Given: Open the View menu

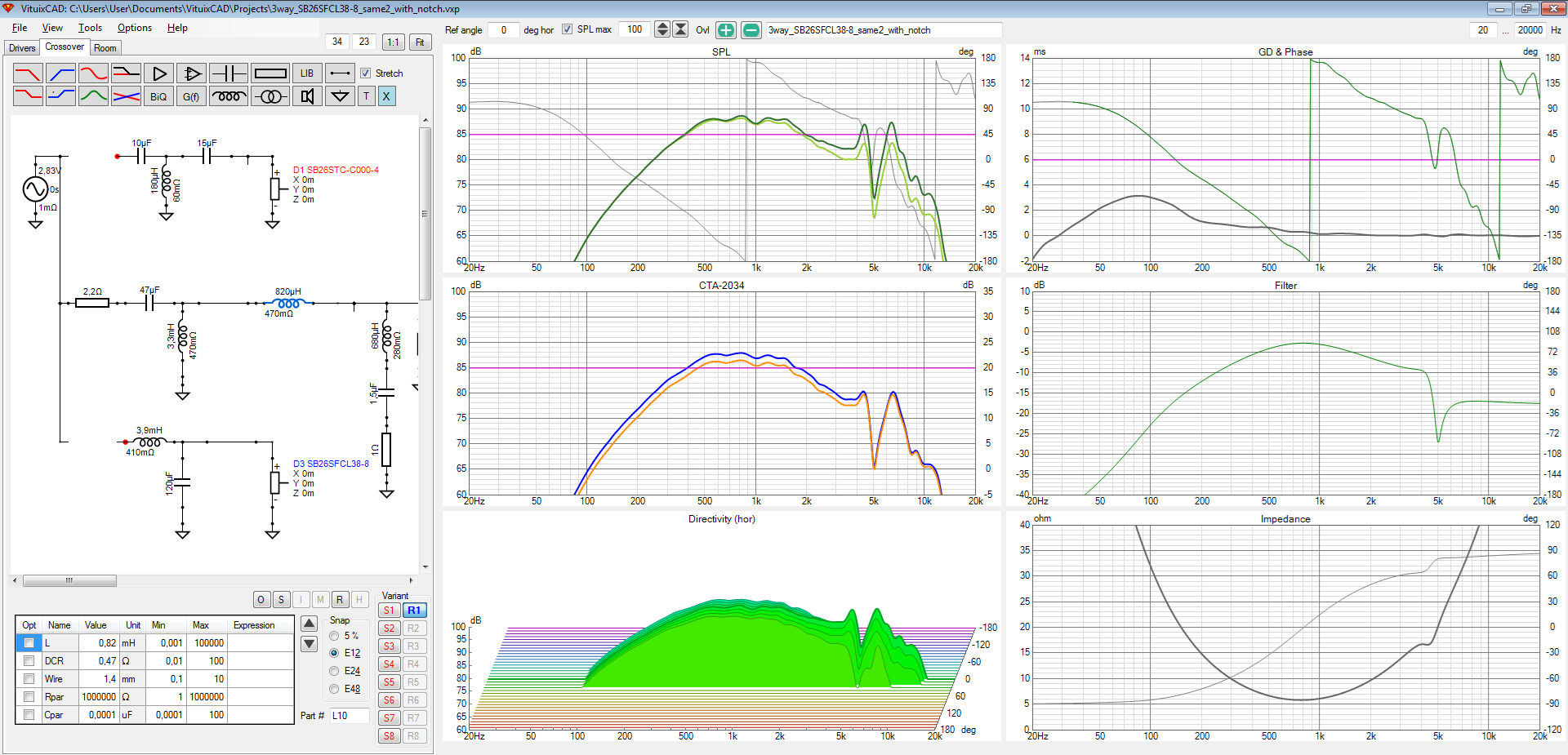Looking at the screenshot, I should coord(52,28).
